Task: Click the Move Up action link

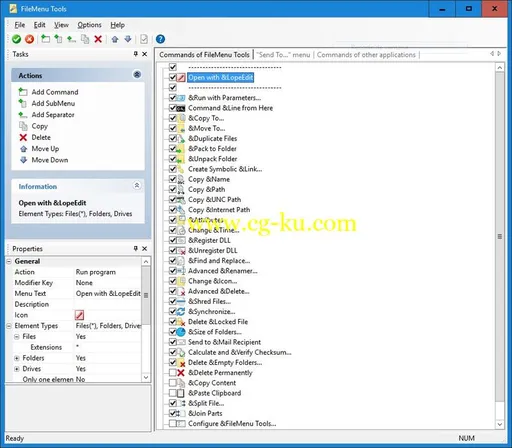Action: coord(45,149)
